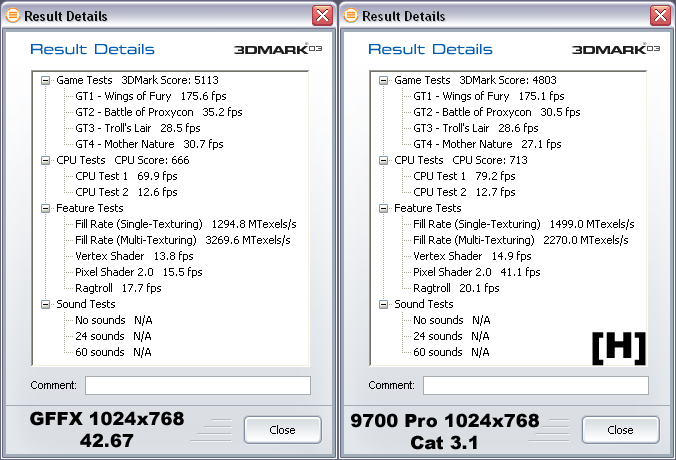Select Ragtroll 17.7 fps row
676x460 pixels.
tap(118, 288)
